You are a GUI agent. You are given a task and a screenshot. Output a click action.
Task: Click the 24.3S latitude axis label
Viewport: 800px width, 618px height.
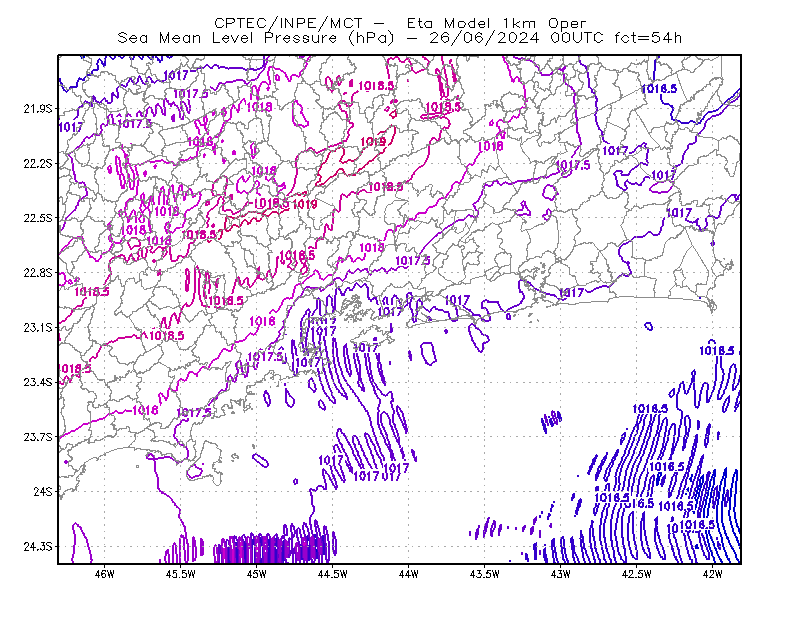[x=37, y=546]
